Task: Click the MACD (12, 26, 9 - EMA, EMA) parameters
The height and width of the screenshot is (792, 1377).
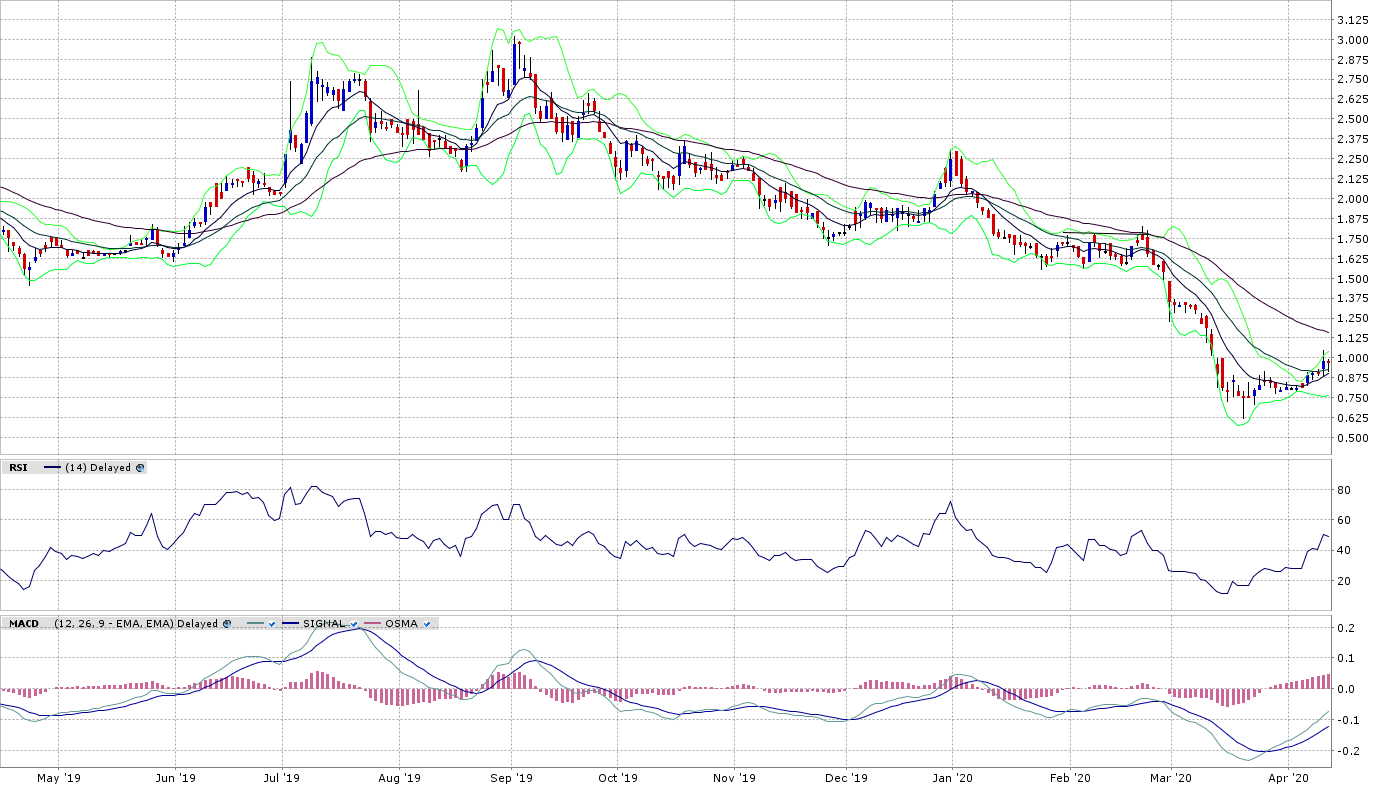Action: (x=115, y=623)
